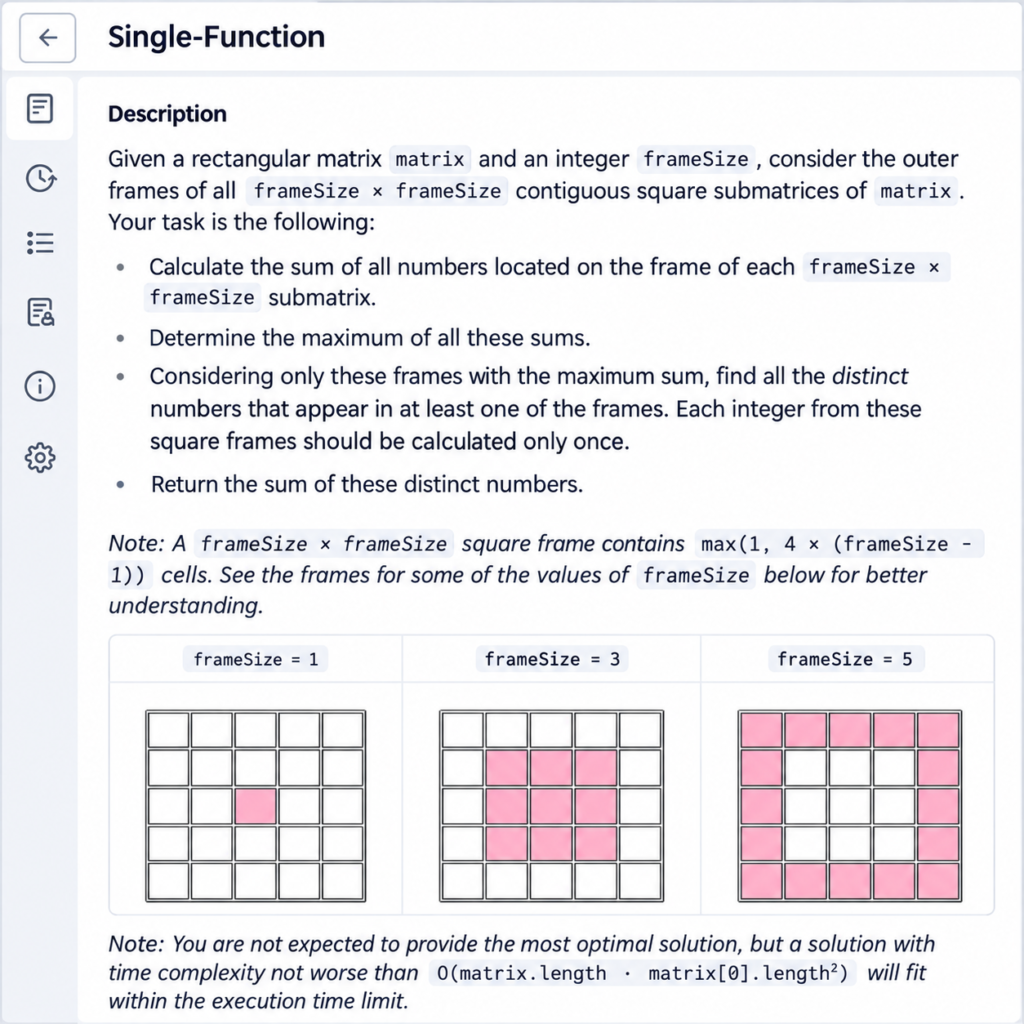Select the frameSize = 5 table header
This screenshot has width=1024, height=1024.
[x=845, y=659]
